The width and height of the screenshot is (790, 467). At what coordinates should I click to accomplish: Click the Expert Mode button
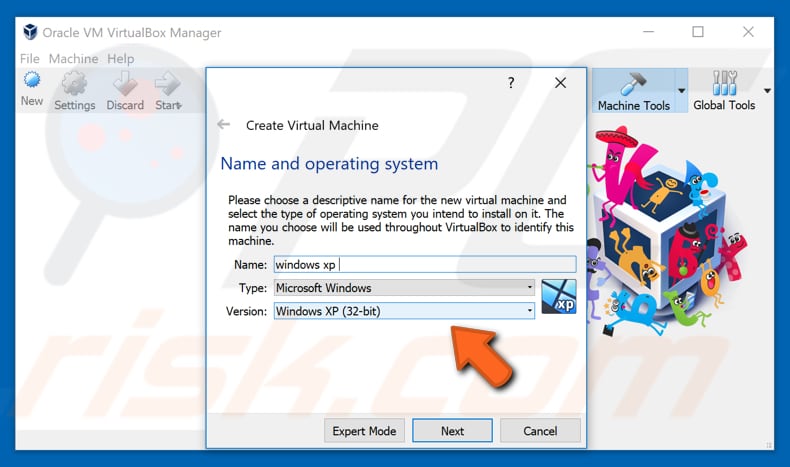click(364, 431)
